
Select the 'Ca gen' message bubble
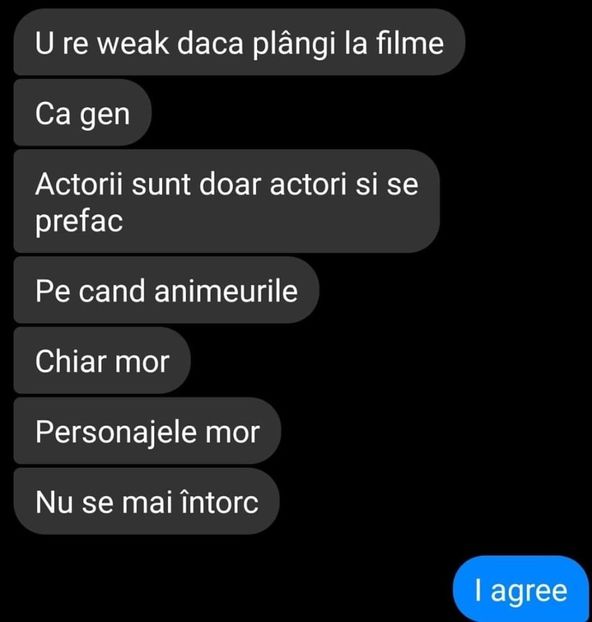point(83,113)
